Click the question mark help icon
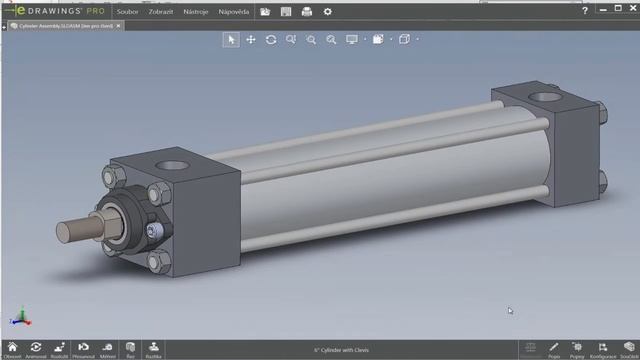640x360 pixels. pos(585,11)
